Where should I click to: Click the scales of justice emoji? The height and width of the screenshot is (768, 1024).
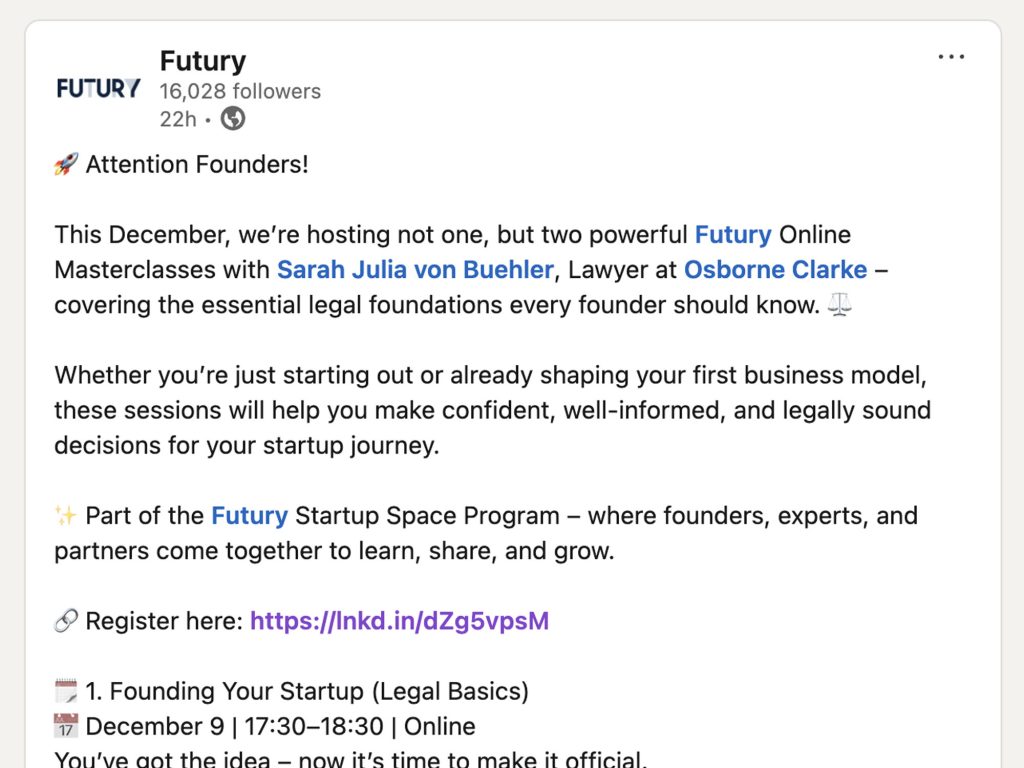pyautogui.click(x=839, y=305)
